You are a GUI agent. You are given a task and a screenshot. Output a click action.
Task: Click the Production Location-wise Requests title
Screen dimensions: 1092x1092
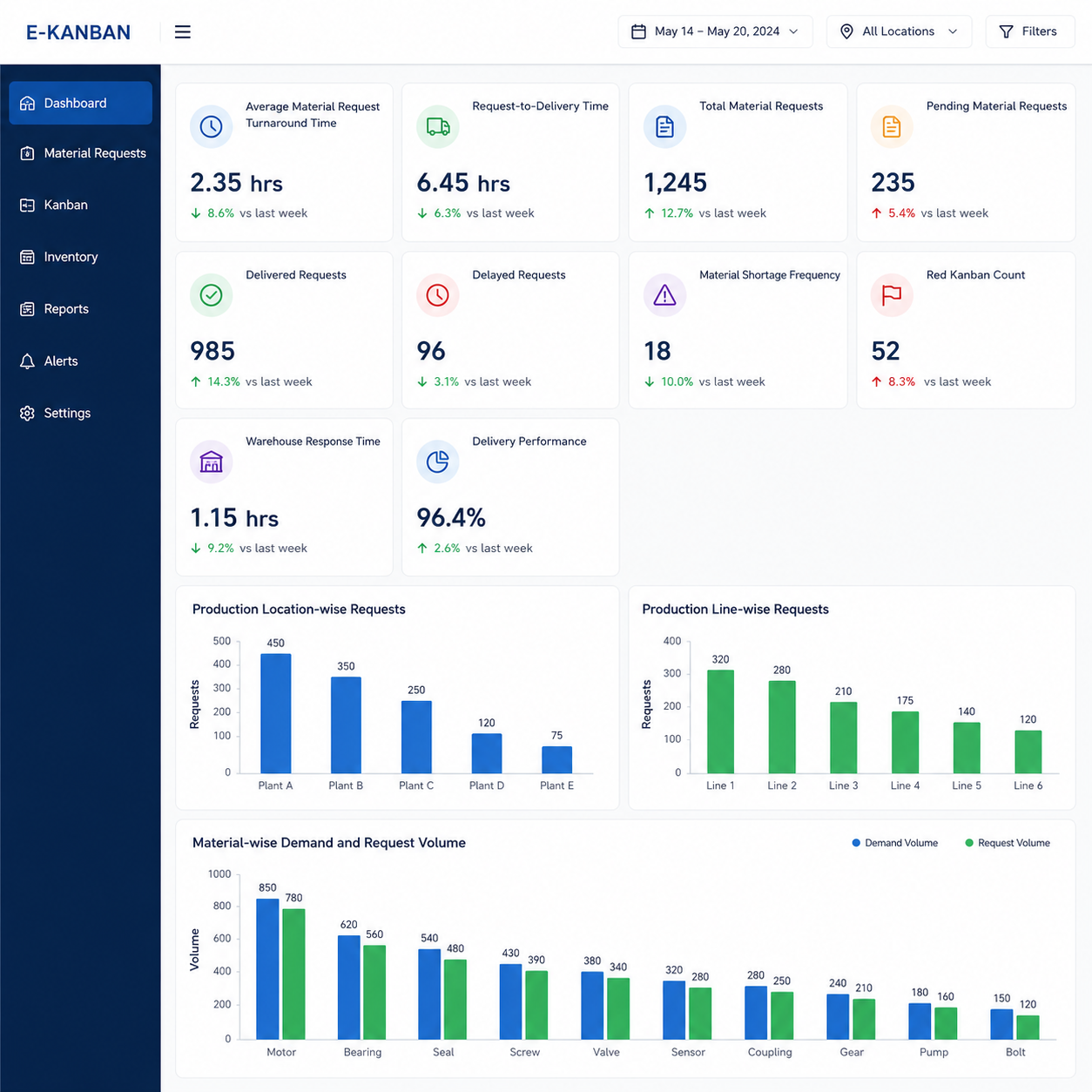(299, 610)
